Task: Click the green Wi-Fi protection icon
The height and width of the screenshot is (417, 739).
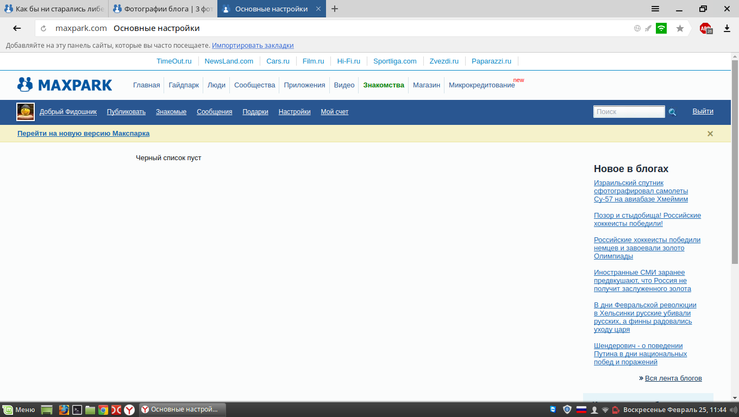Action: (662, 28)
